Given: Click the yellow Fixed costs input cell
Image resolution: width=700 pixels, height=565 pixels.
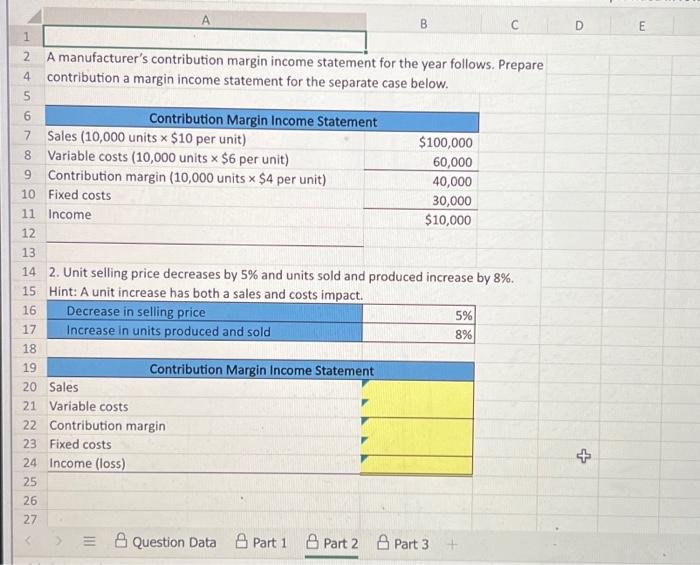Looking at the screenshot, I should tap(417, 446).
